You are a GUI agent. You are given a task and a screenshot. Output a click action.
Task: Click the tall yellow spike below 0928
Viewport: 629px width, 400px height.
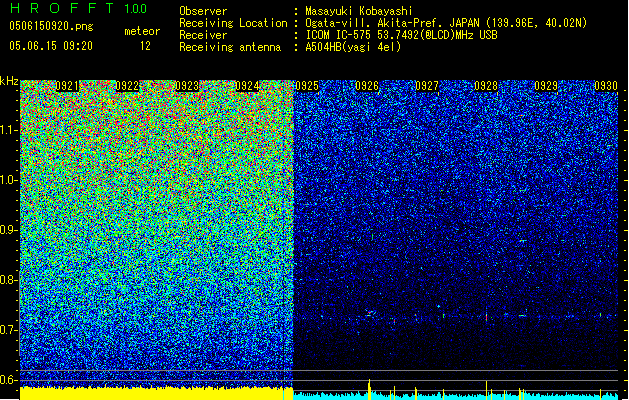[x=487, y=390]
